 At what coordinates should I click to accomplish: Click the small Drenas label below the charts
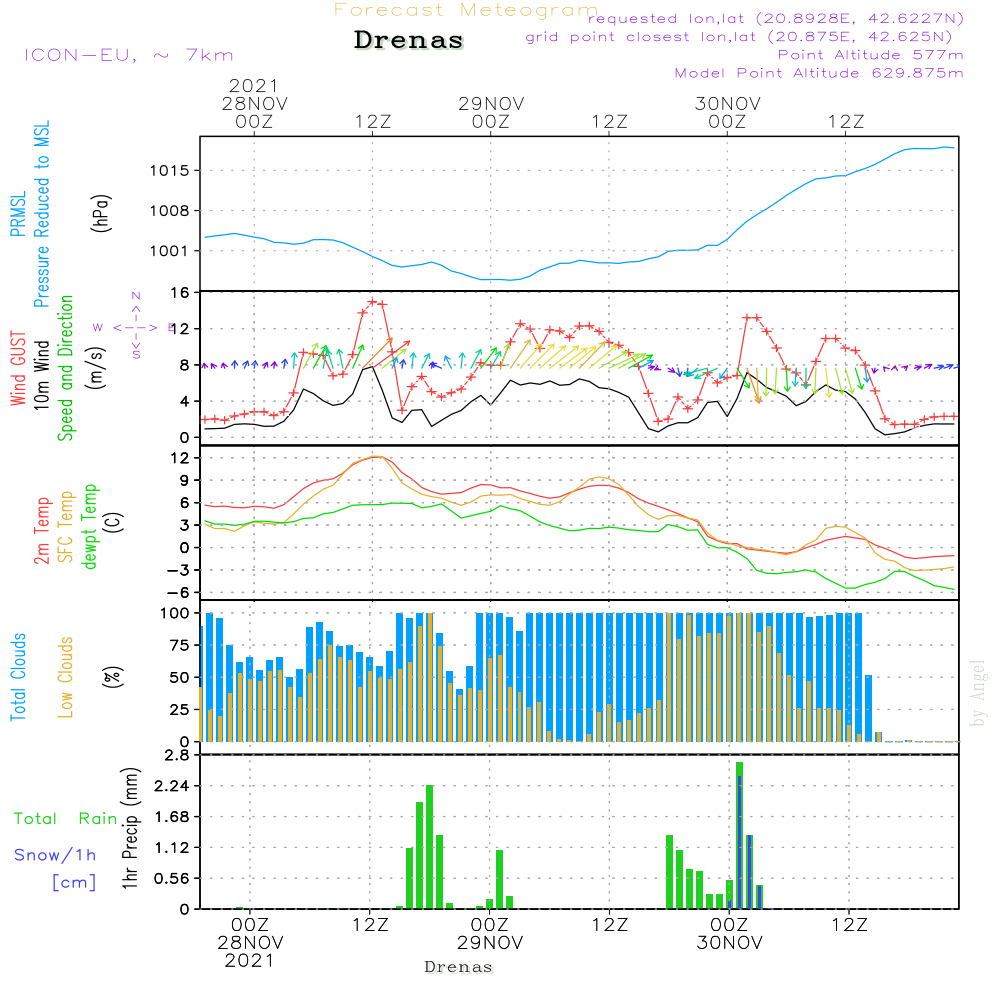[x=459, y=967]
